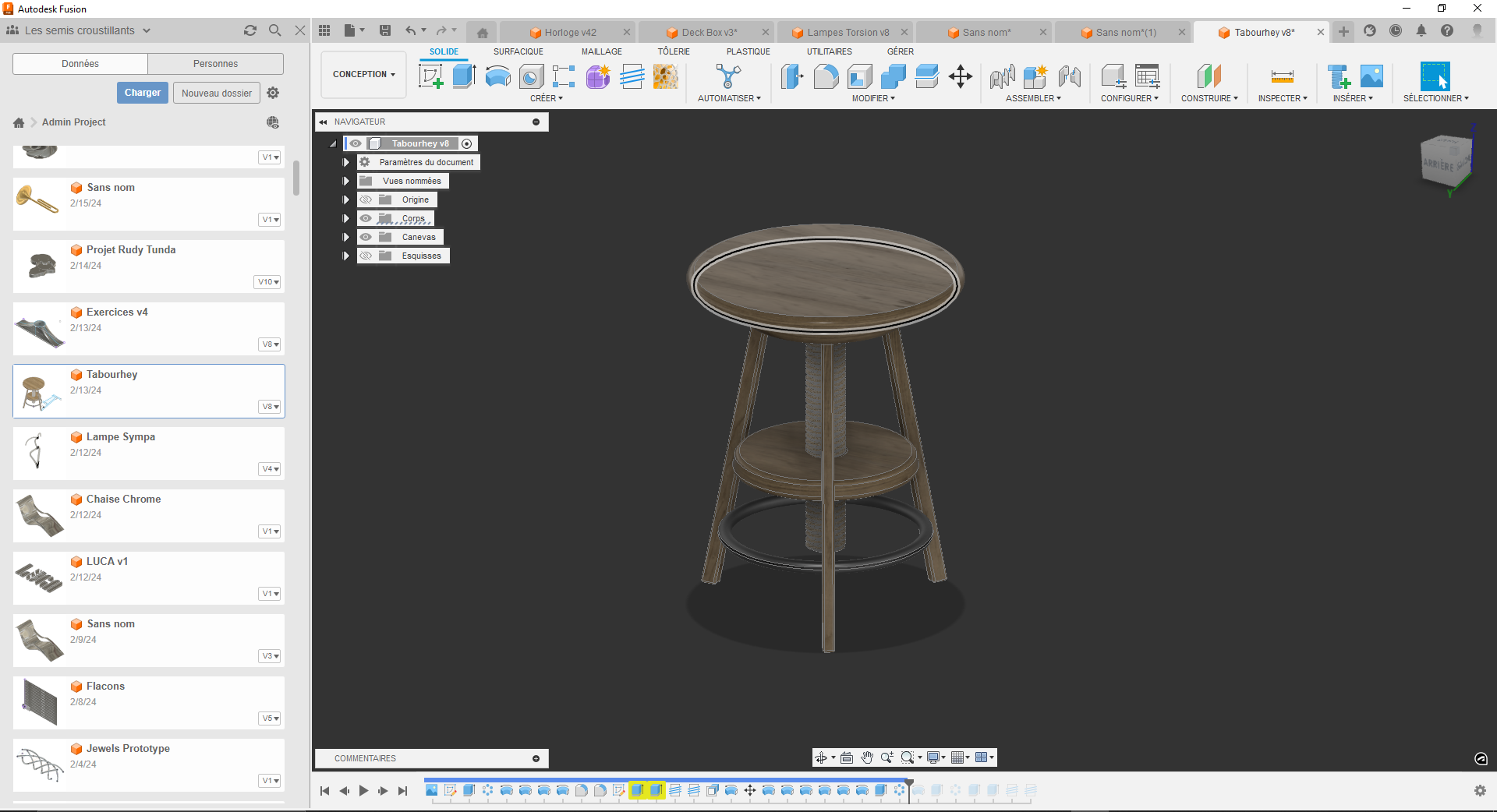1497x812 pixels.
Task: Activate the Revolve tool
Action: pyautogui.click(x=497, y=76)
